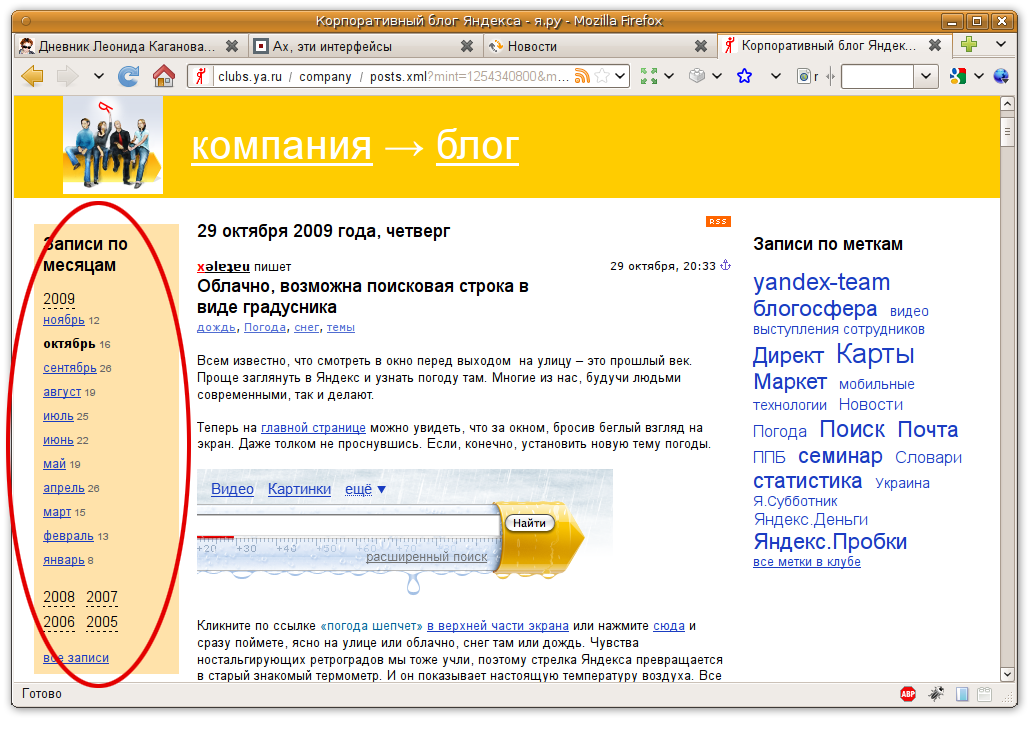Close the 'Новости' tab
Viewport: 1030px width, 745px height.
701,46
